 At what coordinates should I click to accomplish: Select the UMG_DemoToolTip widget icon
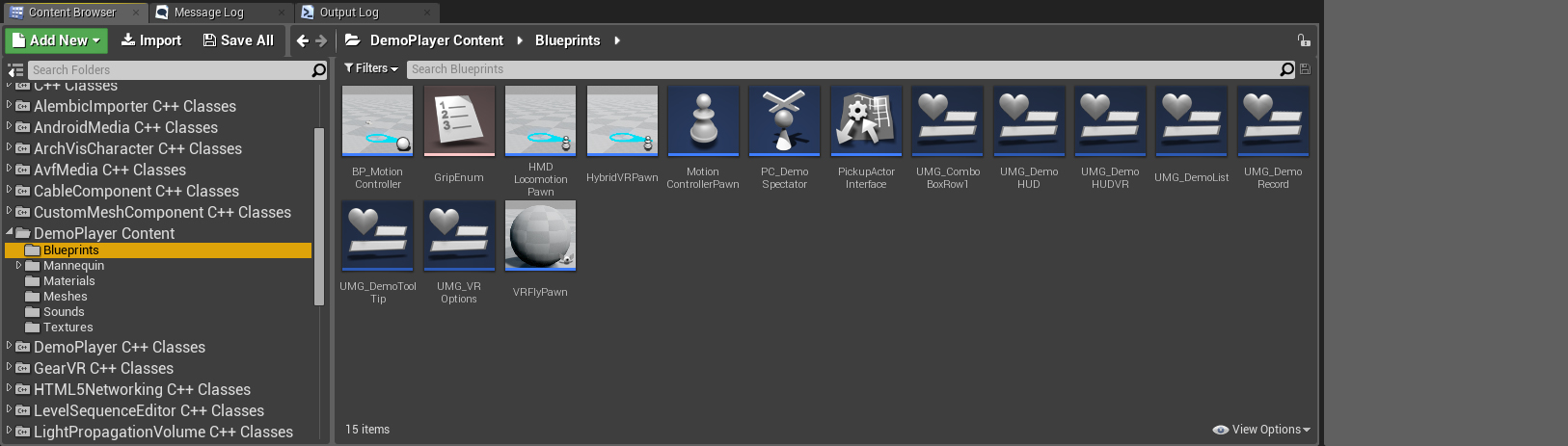[378, 235]
